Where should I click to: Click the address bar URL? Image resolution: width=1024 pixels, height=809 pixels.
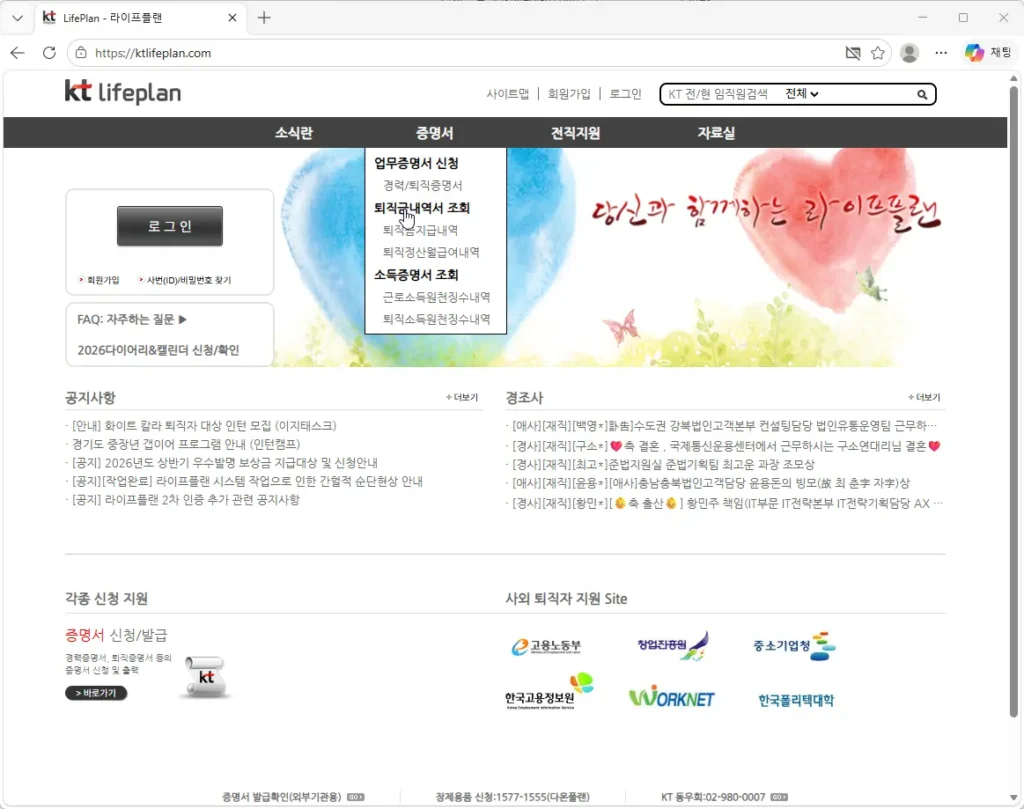(153, 53)
